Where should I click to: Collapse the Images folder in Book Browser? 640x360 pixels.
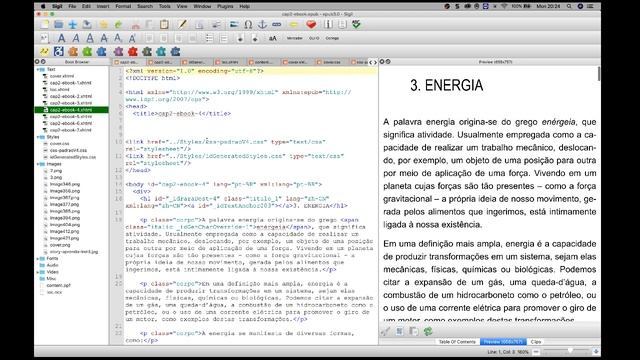[x=38, y=164]
